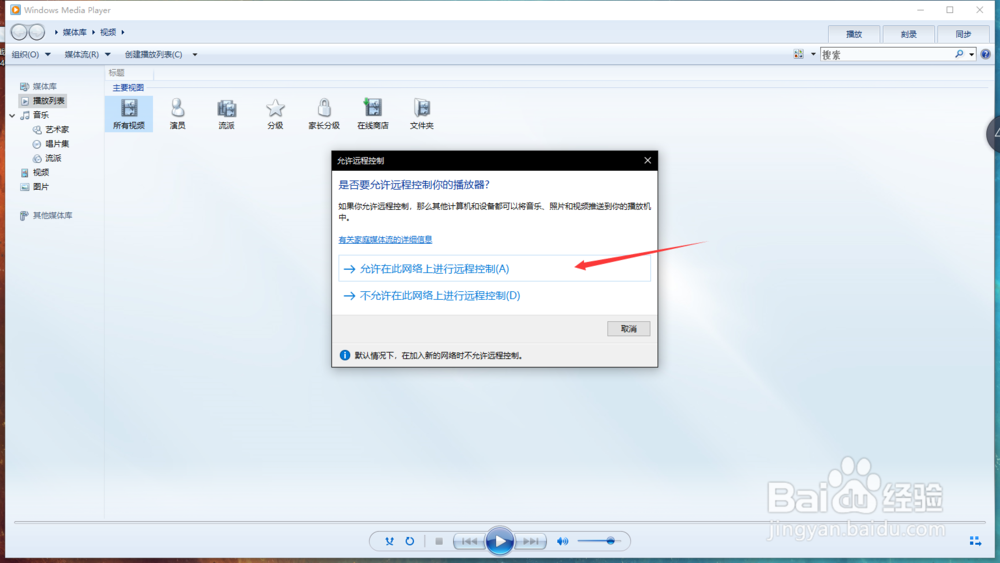Image resolution: width=1000 pixels, height=563 pixels.
Task: Open the Help icon
Action: tap(985, 54)
